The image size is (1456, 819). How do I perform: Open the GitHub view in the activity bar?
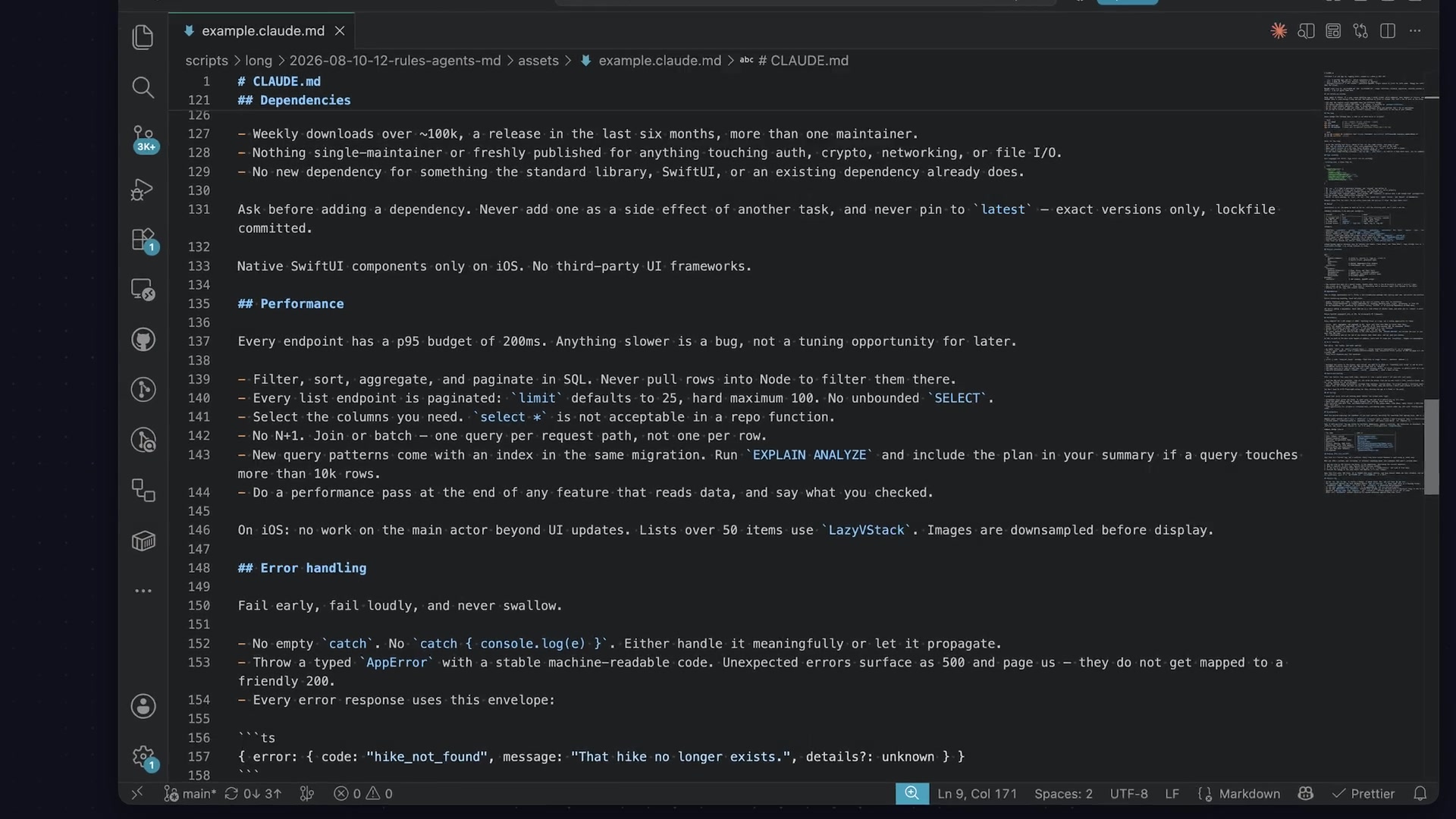143,339
